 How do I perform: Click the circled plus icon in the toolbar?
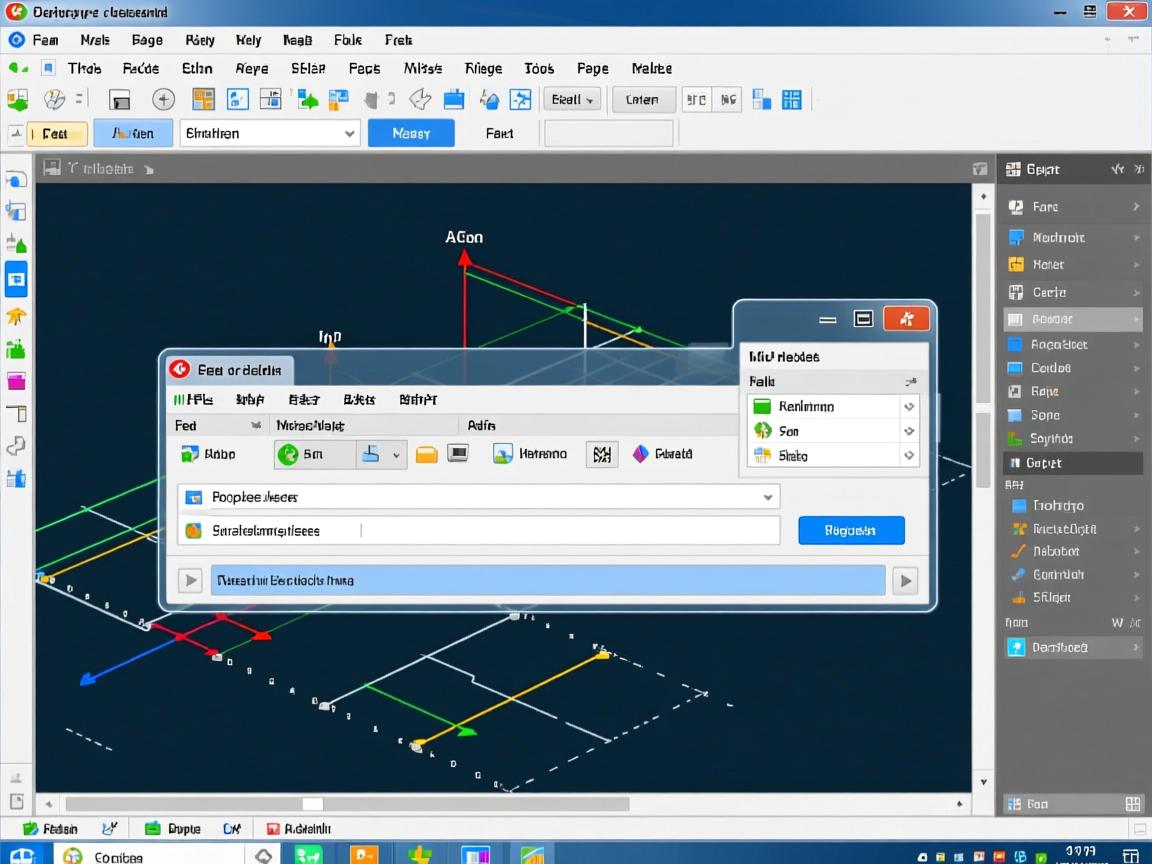pyautogui.click(x=163, y=99)
